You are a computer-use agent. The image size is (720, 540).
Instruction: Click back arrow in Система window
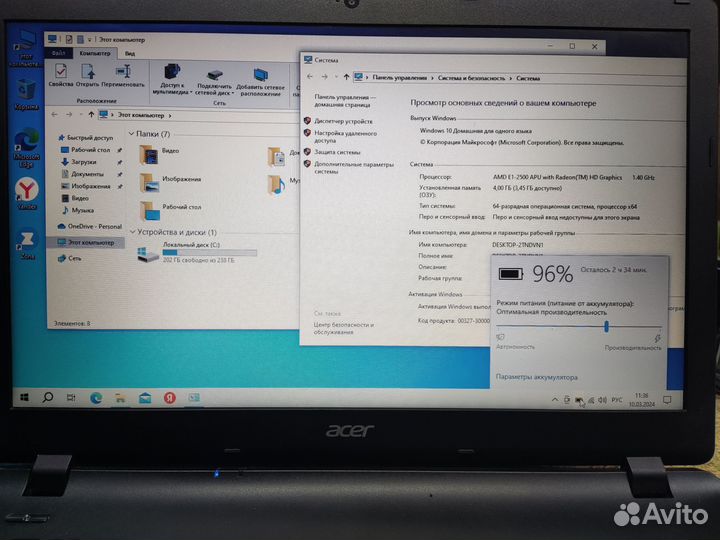310,77
